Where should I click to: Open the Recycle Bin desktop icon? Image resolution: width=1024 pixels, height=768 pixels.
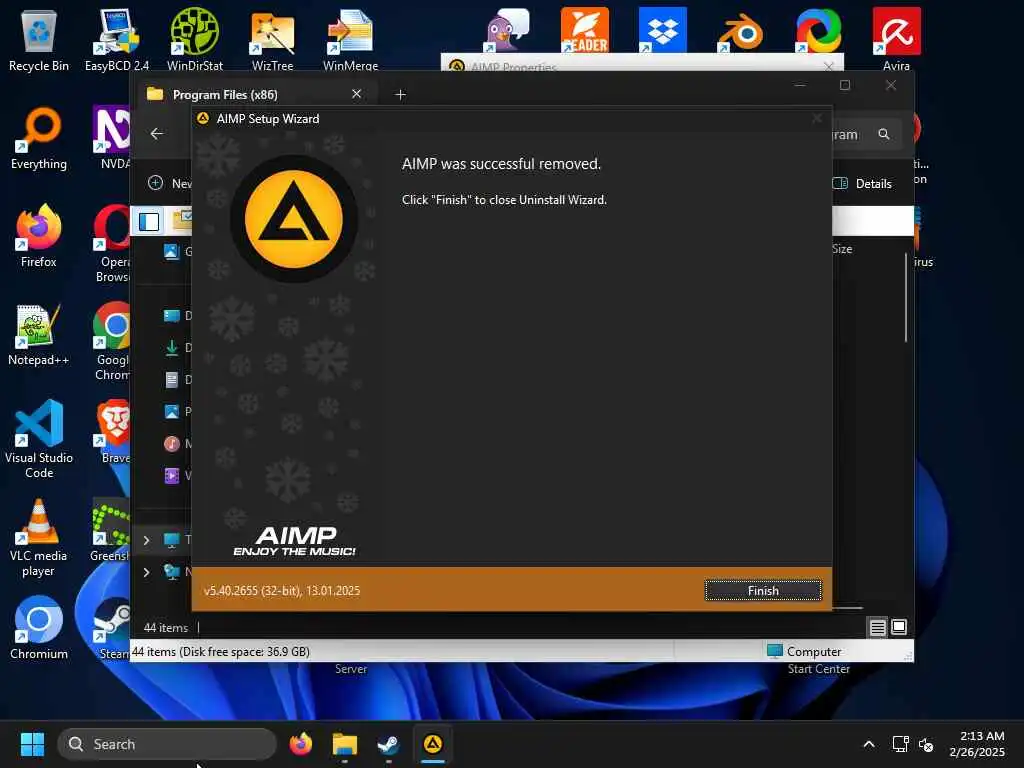(39, 39)
